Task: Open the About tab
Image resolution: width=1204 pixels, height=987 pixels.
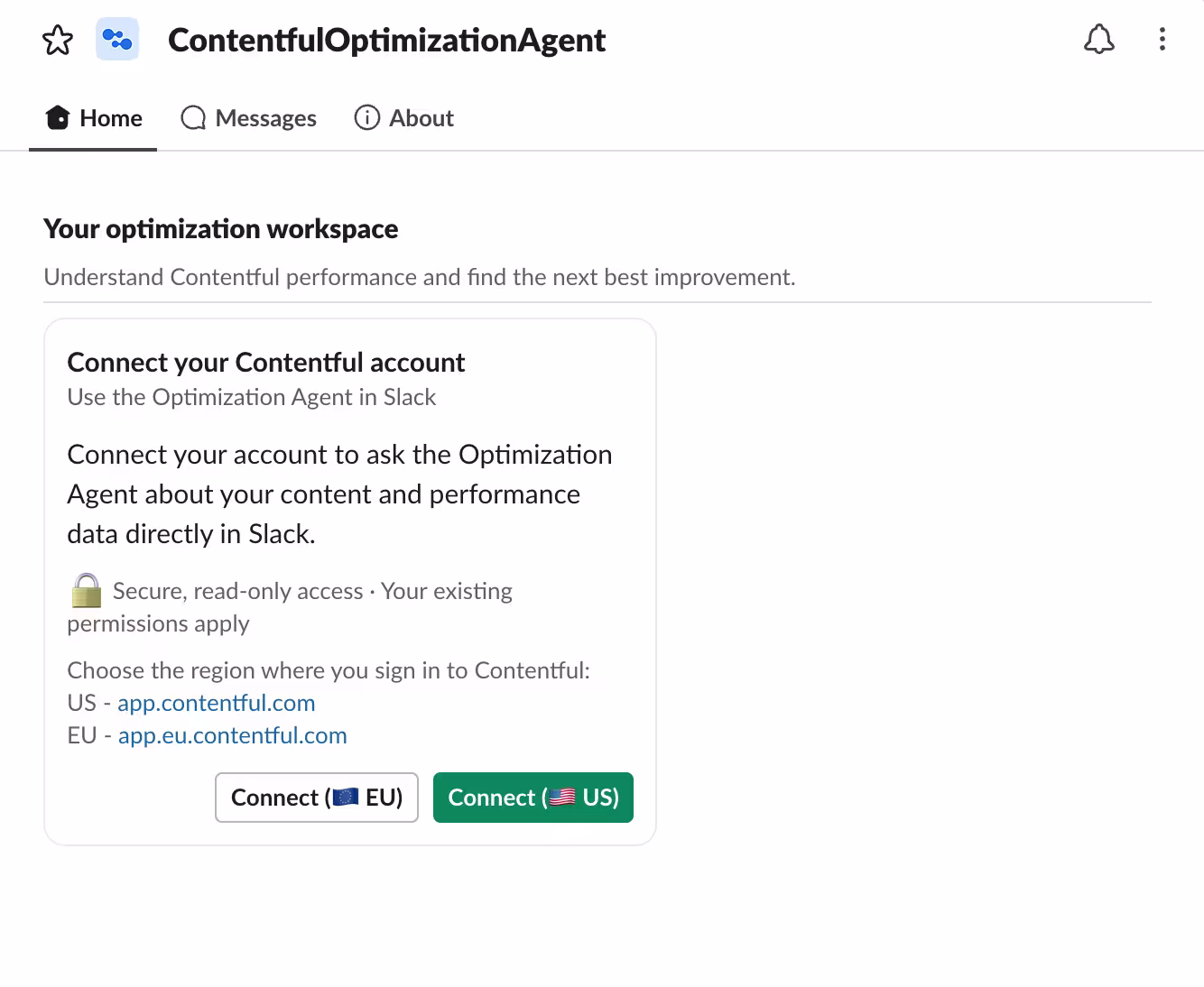Action: pos(403,118)
